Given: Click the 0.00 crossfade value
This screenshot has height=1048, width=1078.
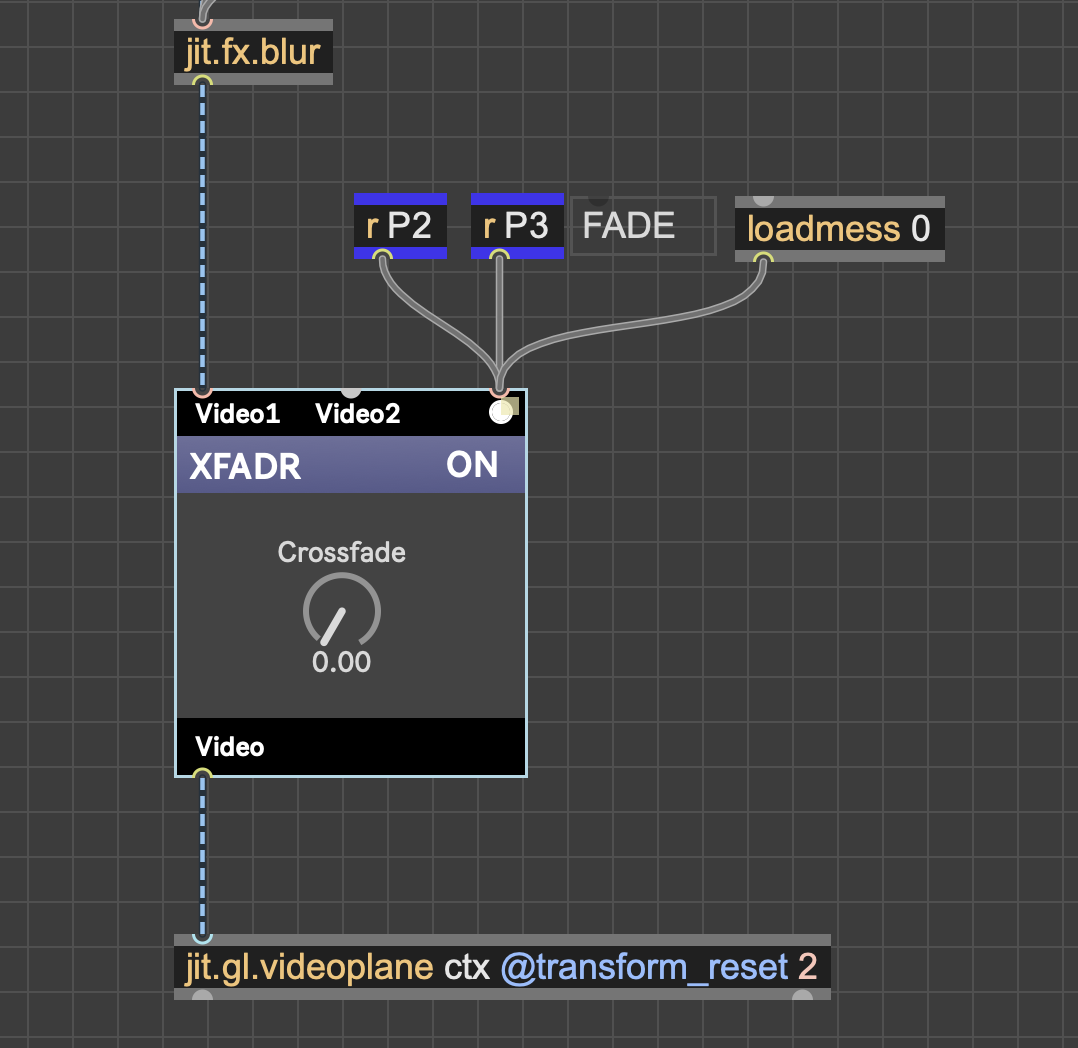Looking at the screenshot, I should coord(342,662).
